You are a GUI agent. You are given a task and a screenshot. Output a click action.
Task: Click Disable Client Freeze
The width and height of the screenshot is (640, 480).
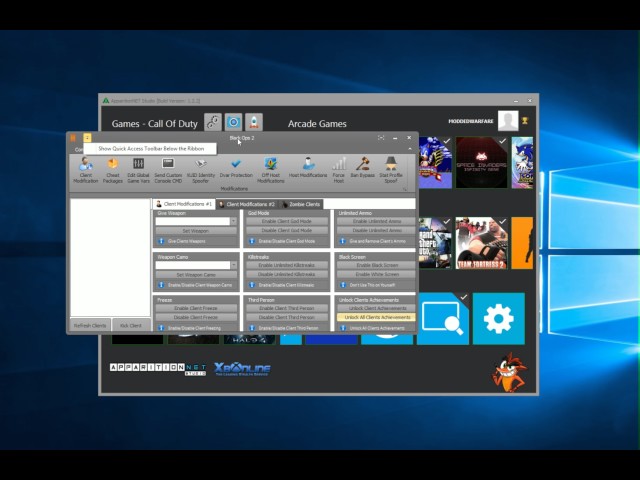pos(196,318)
